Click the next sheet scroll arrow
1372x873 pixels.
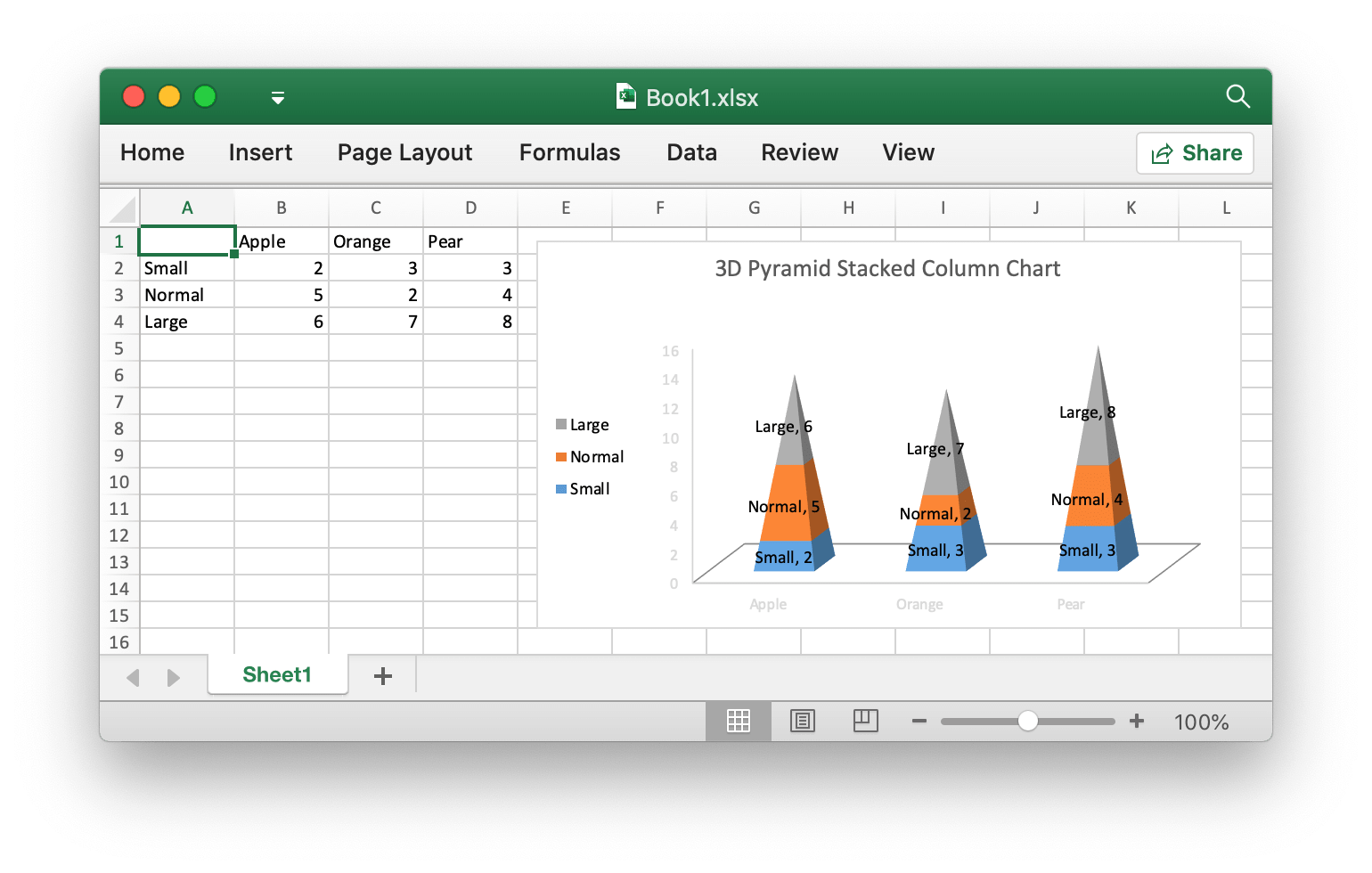tap(174, 678)
